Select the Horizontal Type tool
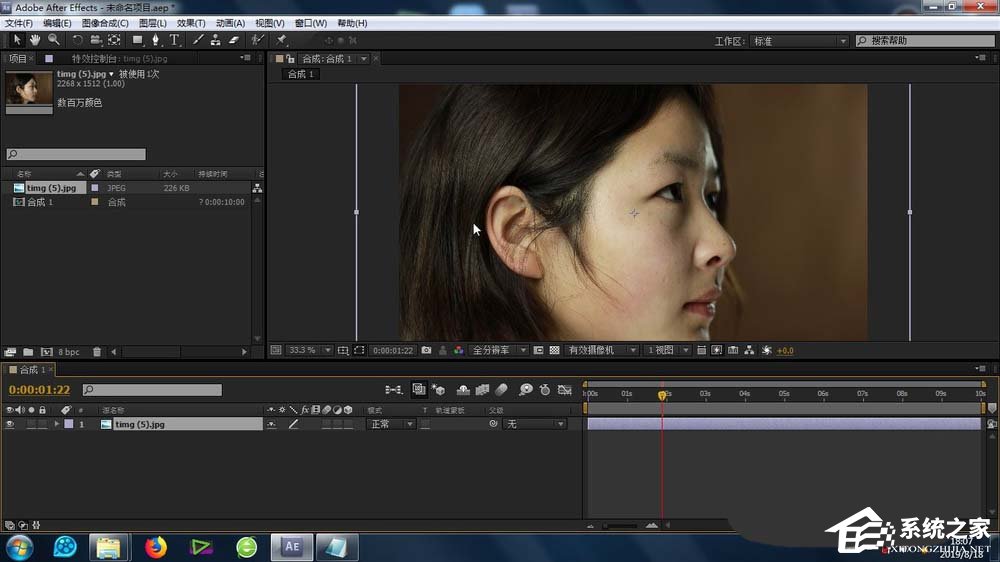The height and width of the screenshot is (562, 1000). (x=174, y=40)
